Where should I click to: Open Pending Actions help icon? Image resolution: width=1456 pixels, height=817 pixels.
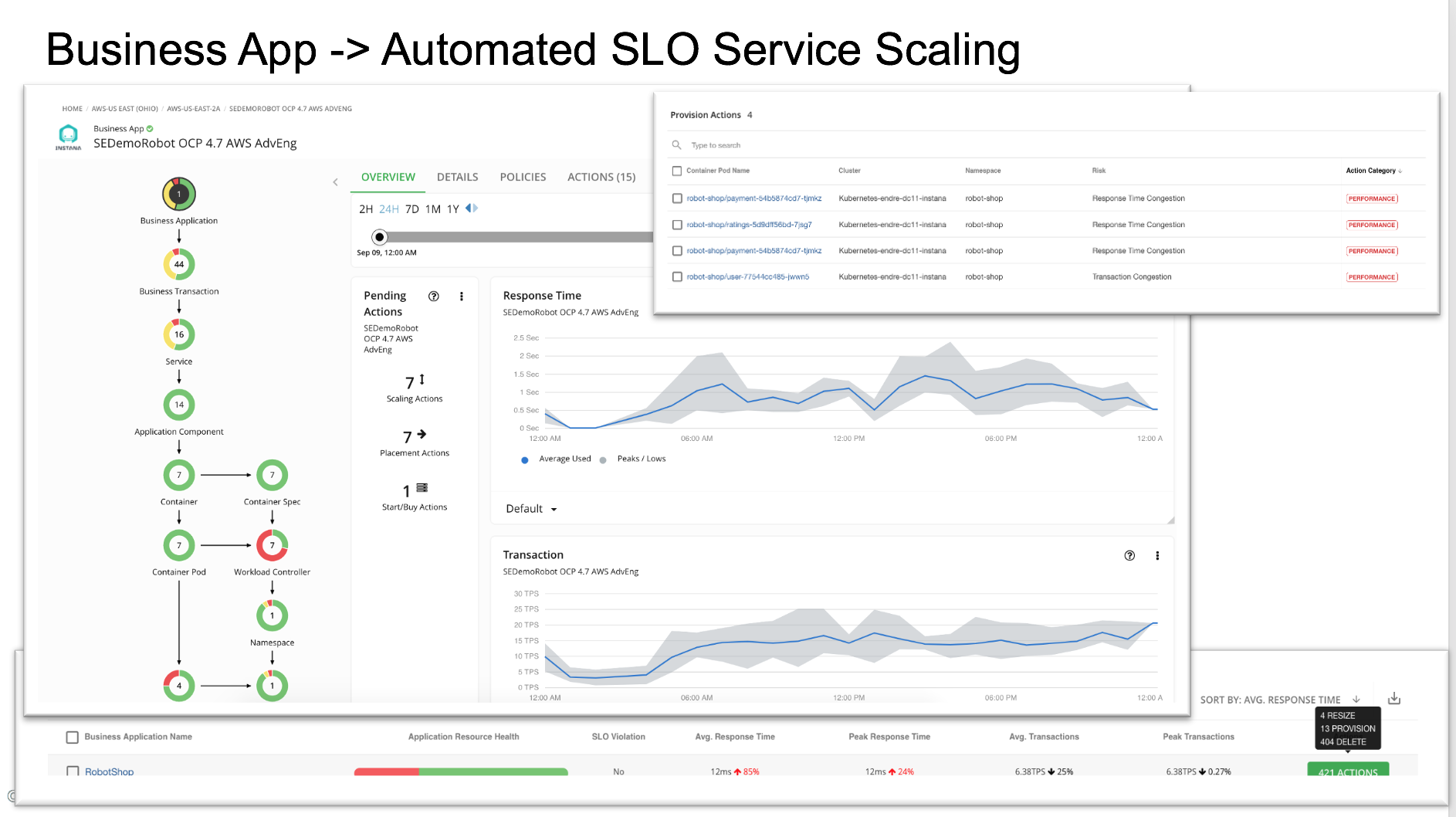pyautogui.click(x=434, y=296)
